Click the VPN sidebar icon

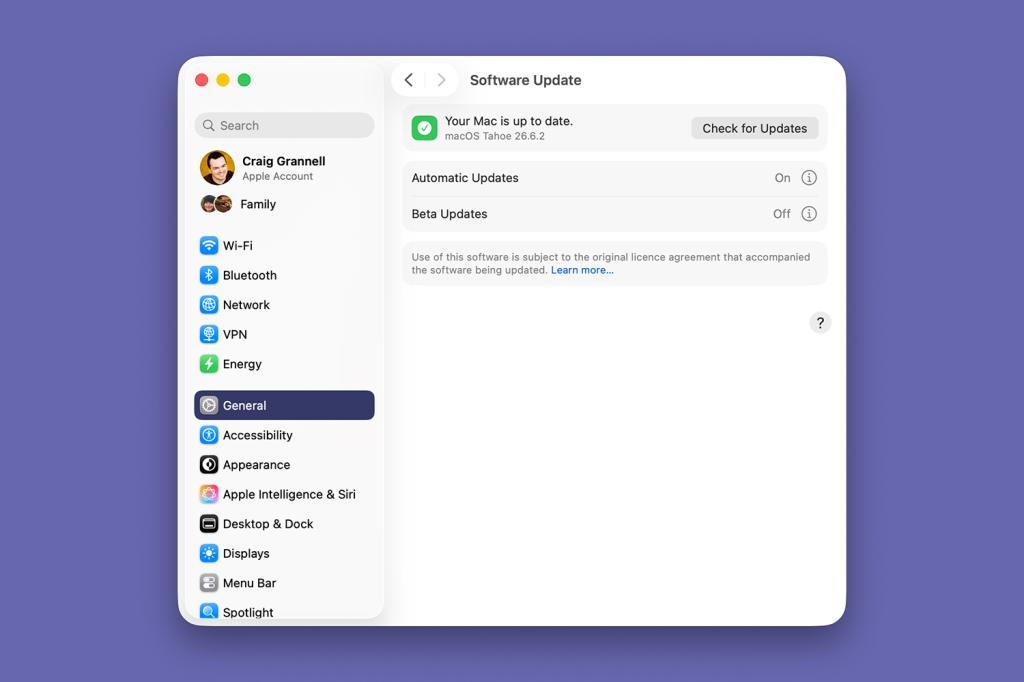tap(208, 334)
